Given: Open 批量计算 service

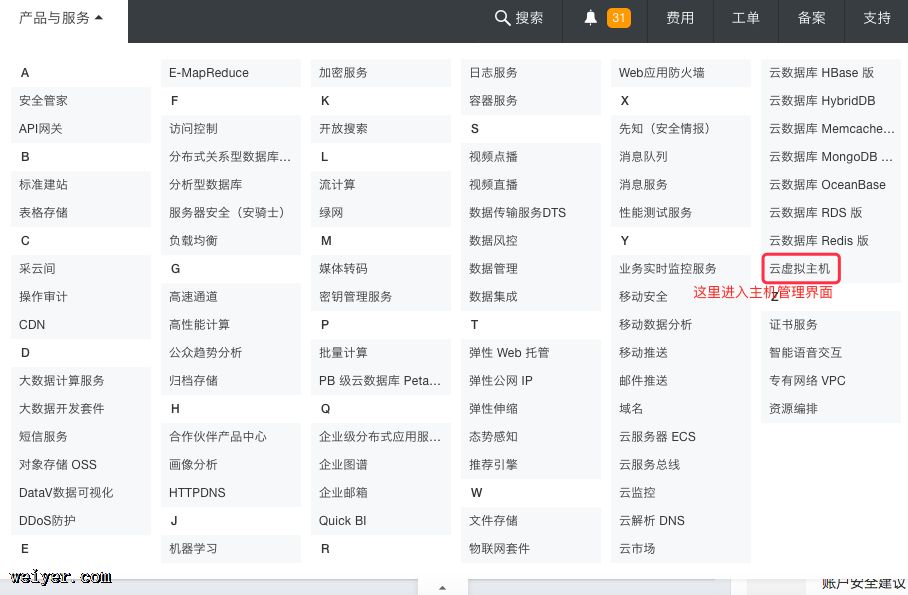Looking at the screenshot, I should pyautogui.click(x=343, y=353).
